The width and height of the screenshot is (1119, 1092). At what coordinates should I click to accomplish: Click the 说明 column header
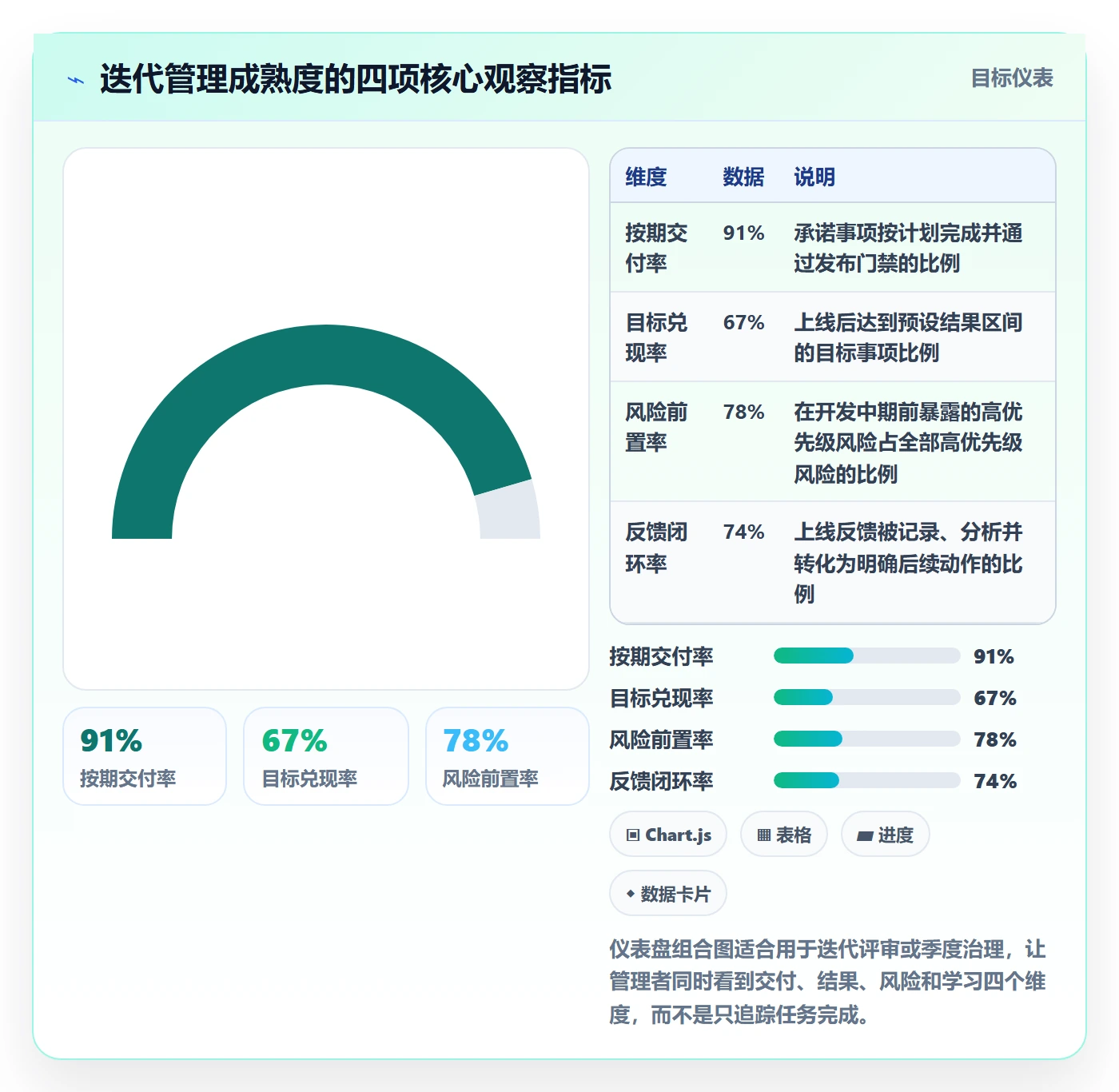[814, 177]
